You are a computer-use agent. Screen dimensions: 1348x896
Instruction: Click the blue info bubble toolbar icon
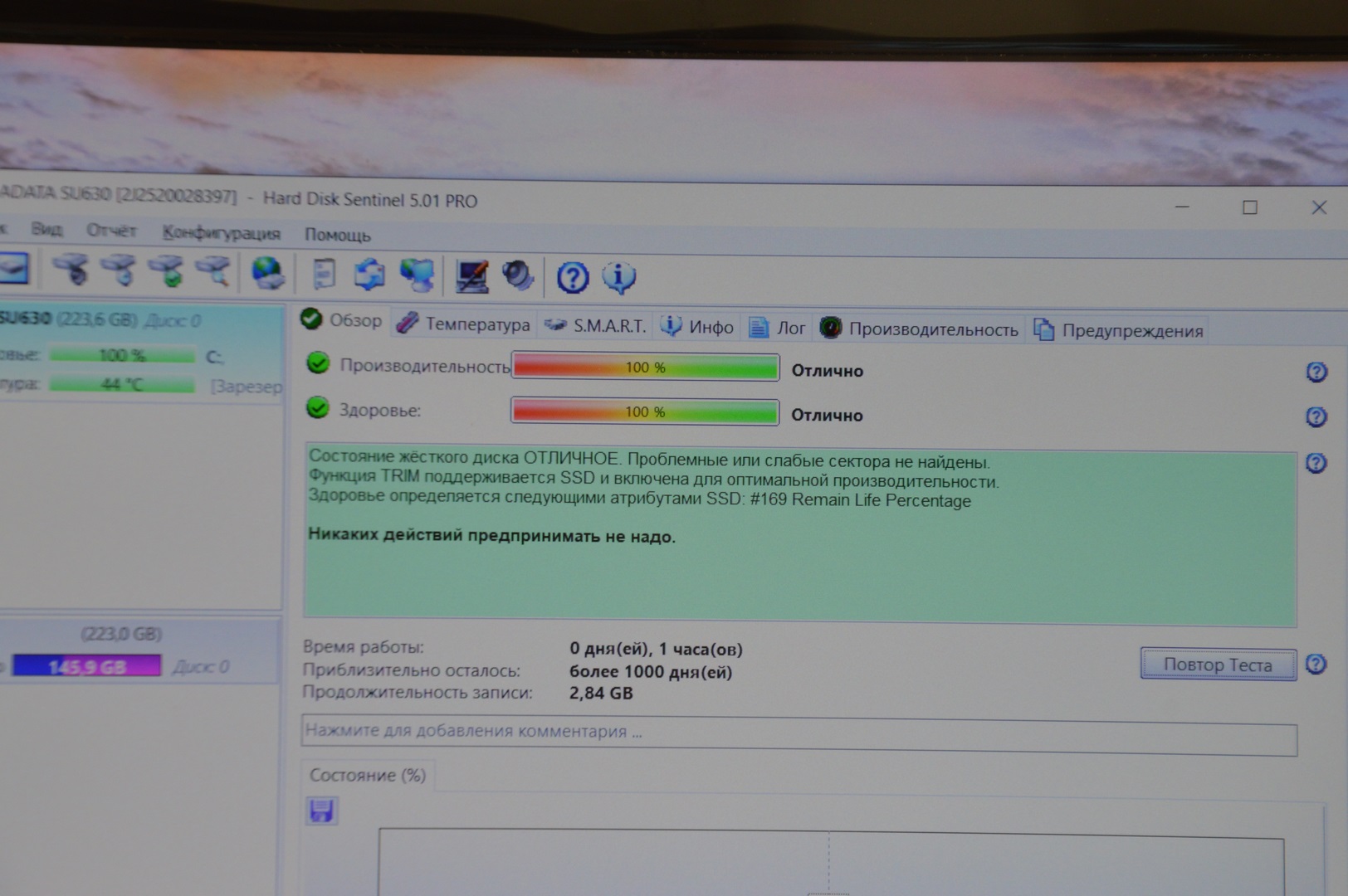pyautogui.click(x=618, y=278)
